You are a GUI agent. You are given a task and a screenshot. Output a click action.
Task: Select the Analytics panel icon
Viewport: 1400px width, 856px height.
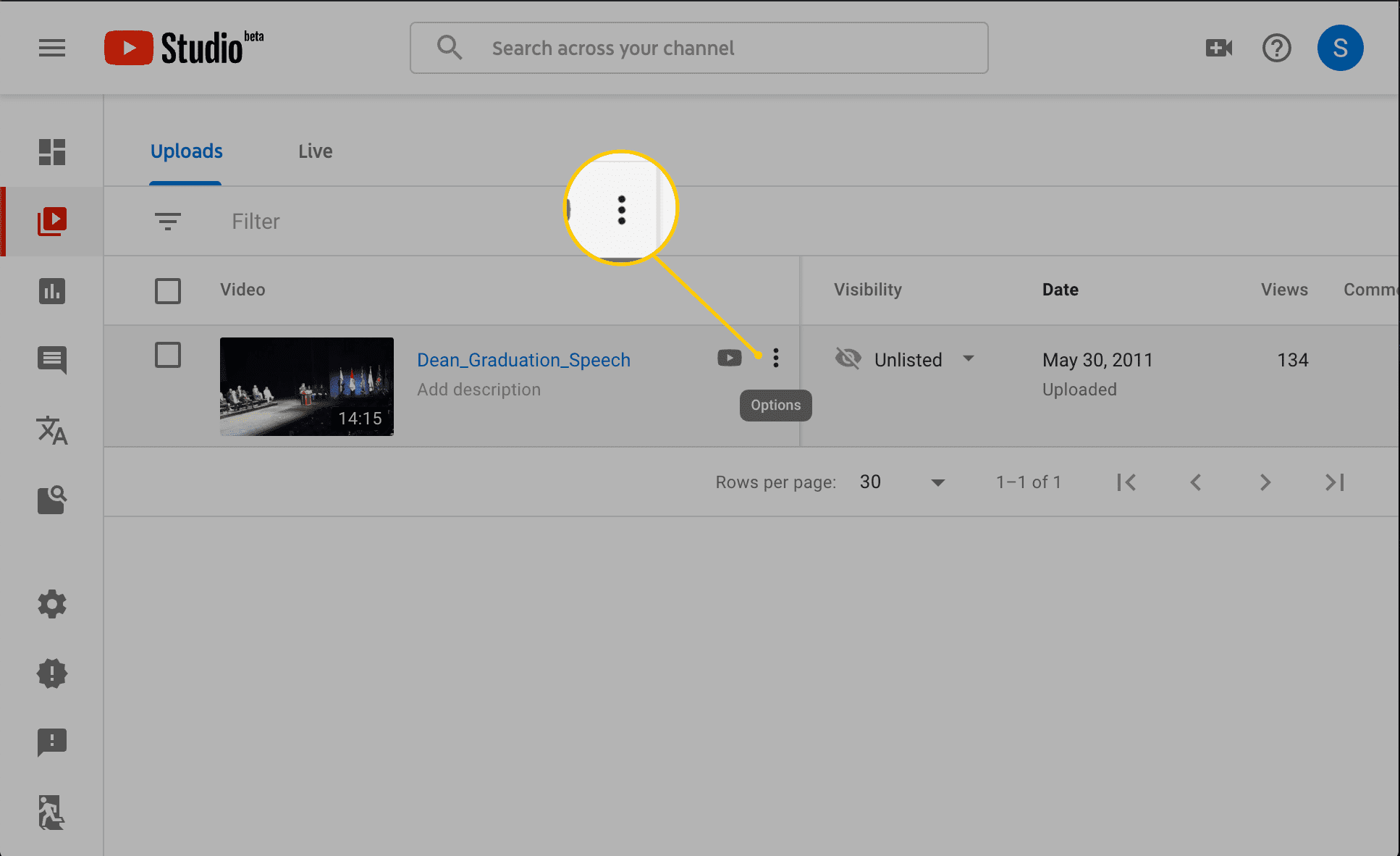[x=52, y=291]
